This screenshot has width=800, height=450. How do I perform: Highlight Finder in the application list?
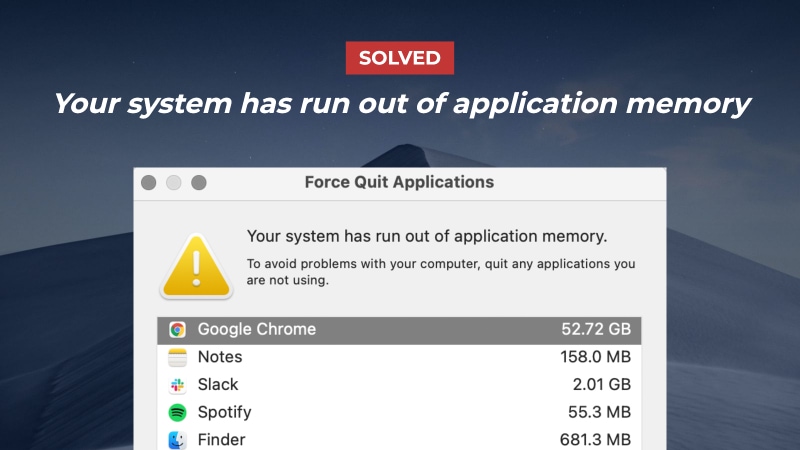(x=221, y=439)
